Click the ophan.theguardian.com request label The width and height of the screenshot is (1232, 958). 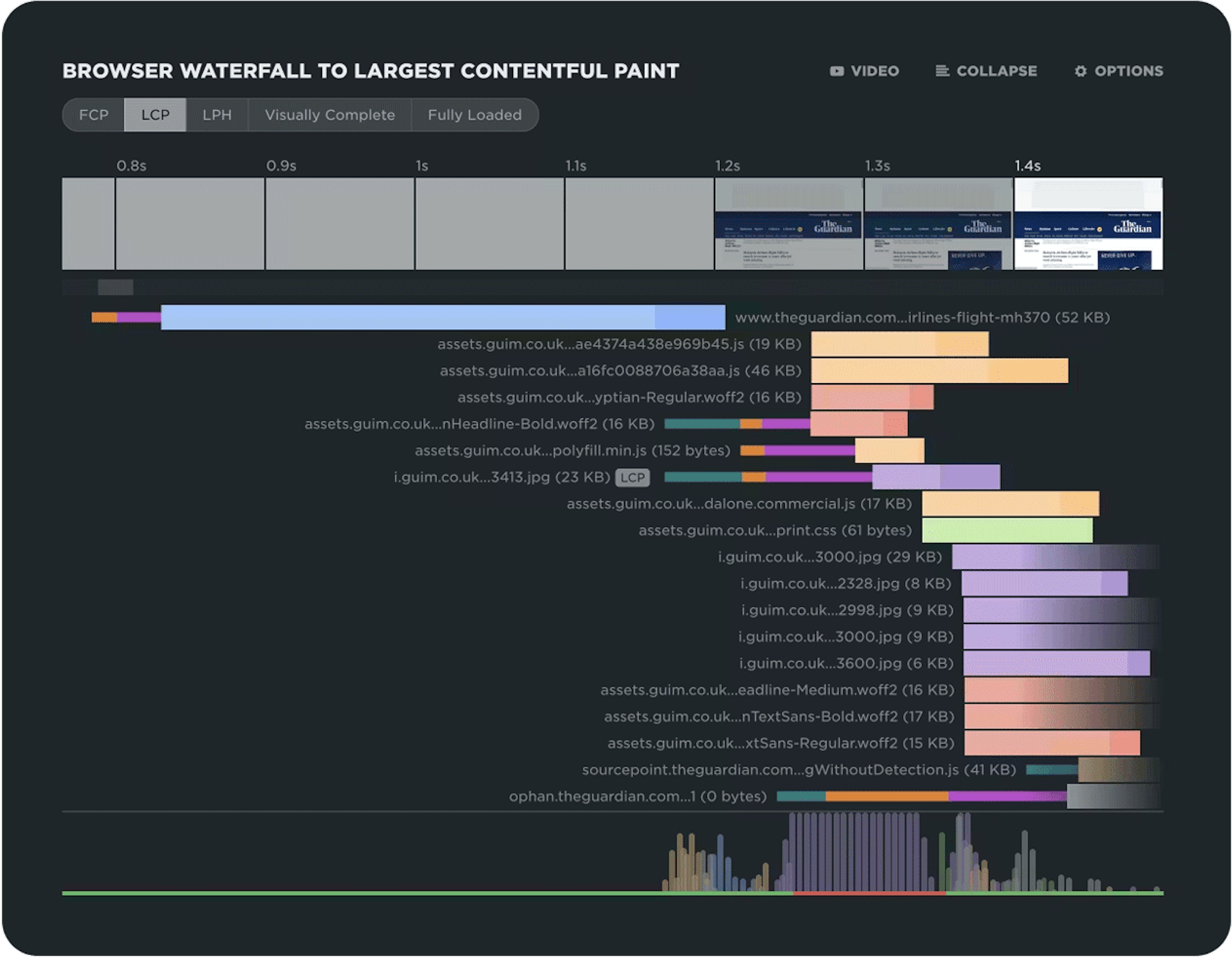(638, 797)
